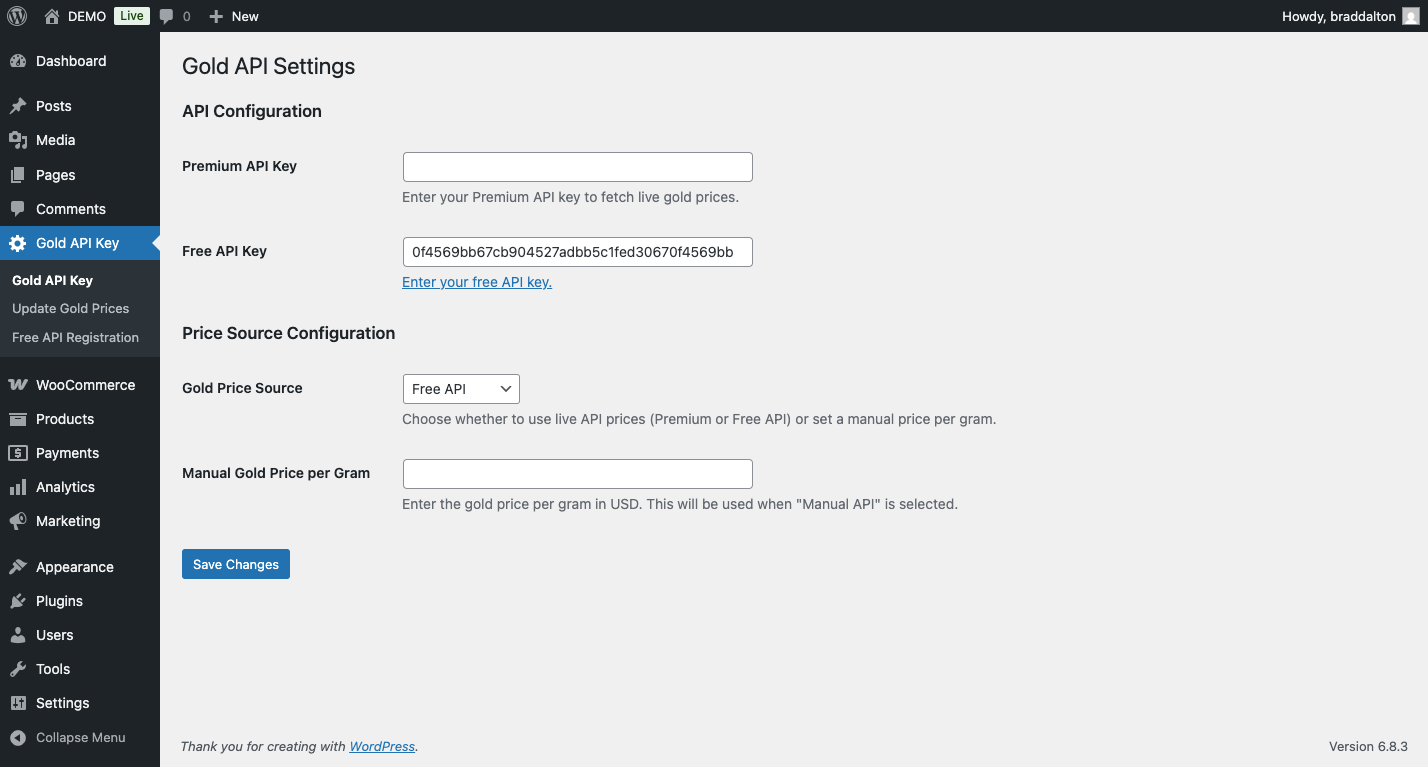Open the Gold Price Source dropdown

point(461,389)
